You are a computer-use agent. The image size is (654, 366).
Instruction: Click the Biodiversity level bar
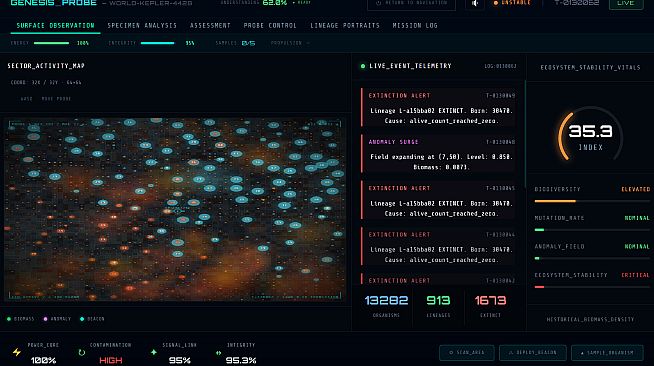tap(592, 201)
